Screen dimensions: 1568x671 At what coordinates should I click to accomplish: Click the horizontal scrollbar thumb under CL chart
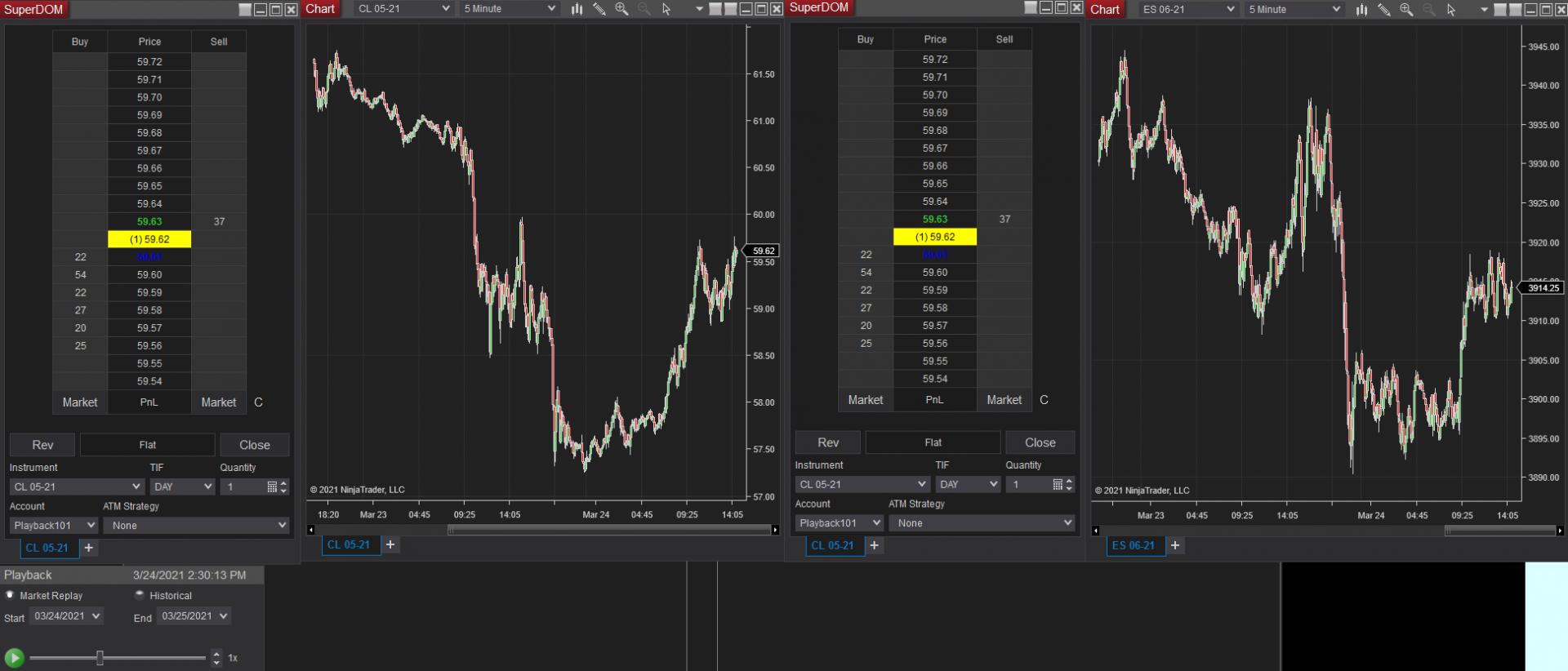[x=610, y=530]
